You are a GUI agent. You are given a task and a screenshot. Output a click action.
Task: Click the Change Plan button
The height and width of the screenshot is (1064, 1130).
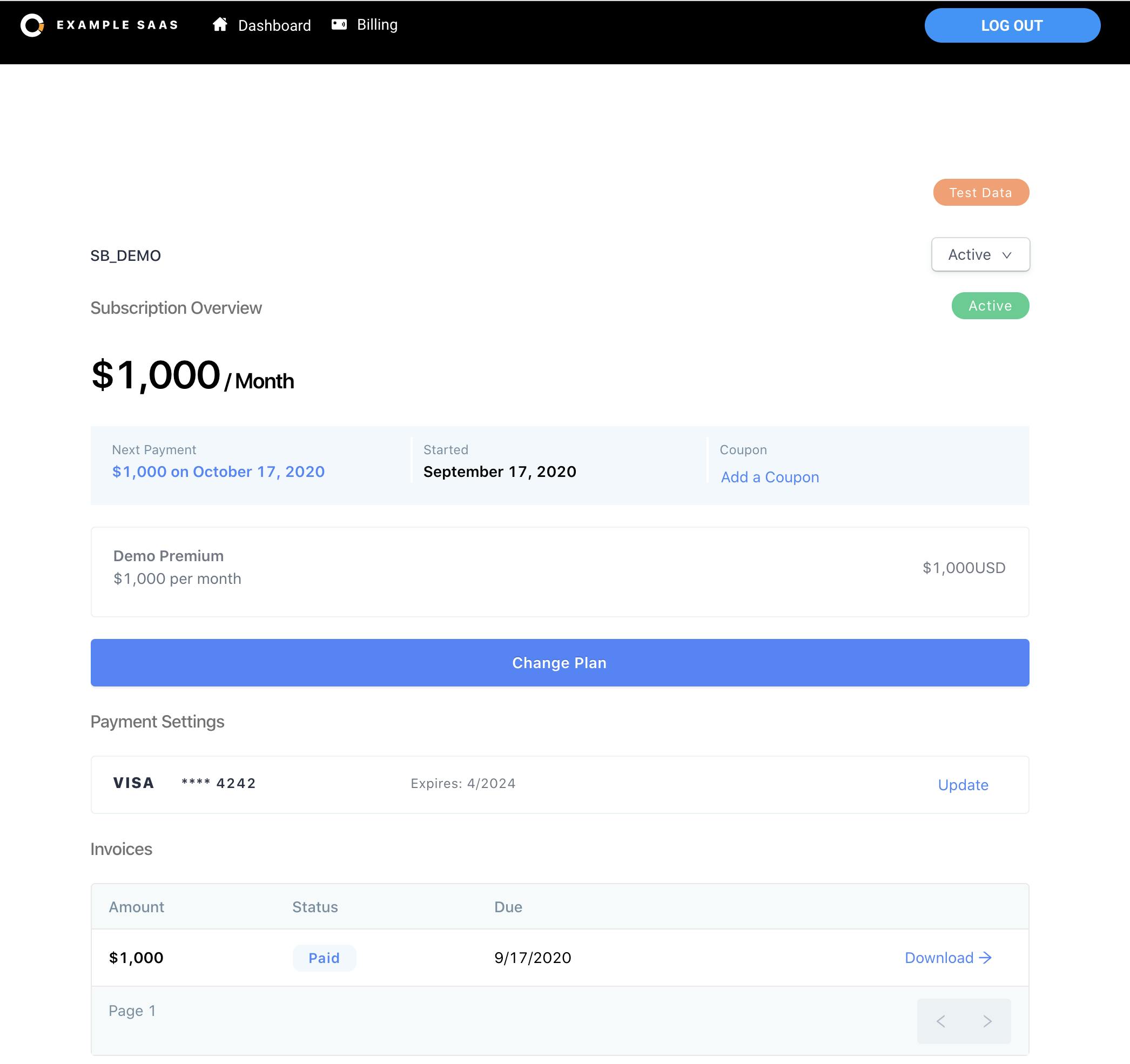pos(559,663)
